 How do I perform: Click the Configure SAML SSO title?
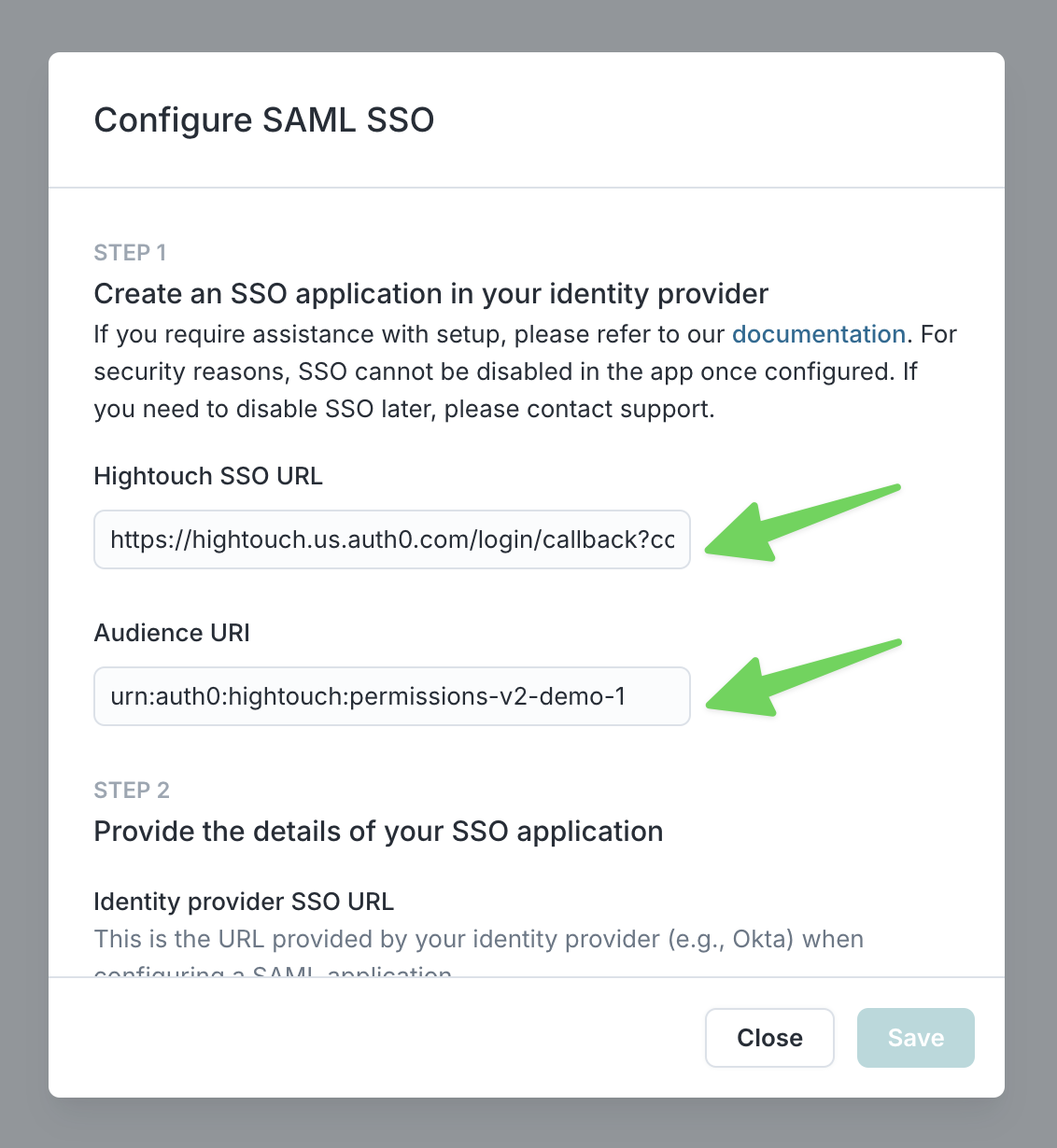click(264, 120)
